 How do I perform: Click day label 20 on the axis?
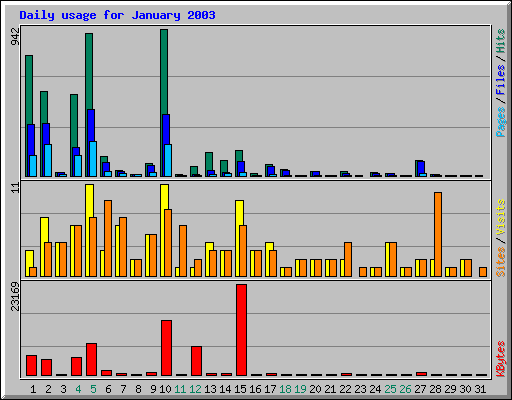[x=315, y=389]
